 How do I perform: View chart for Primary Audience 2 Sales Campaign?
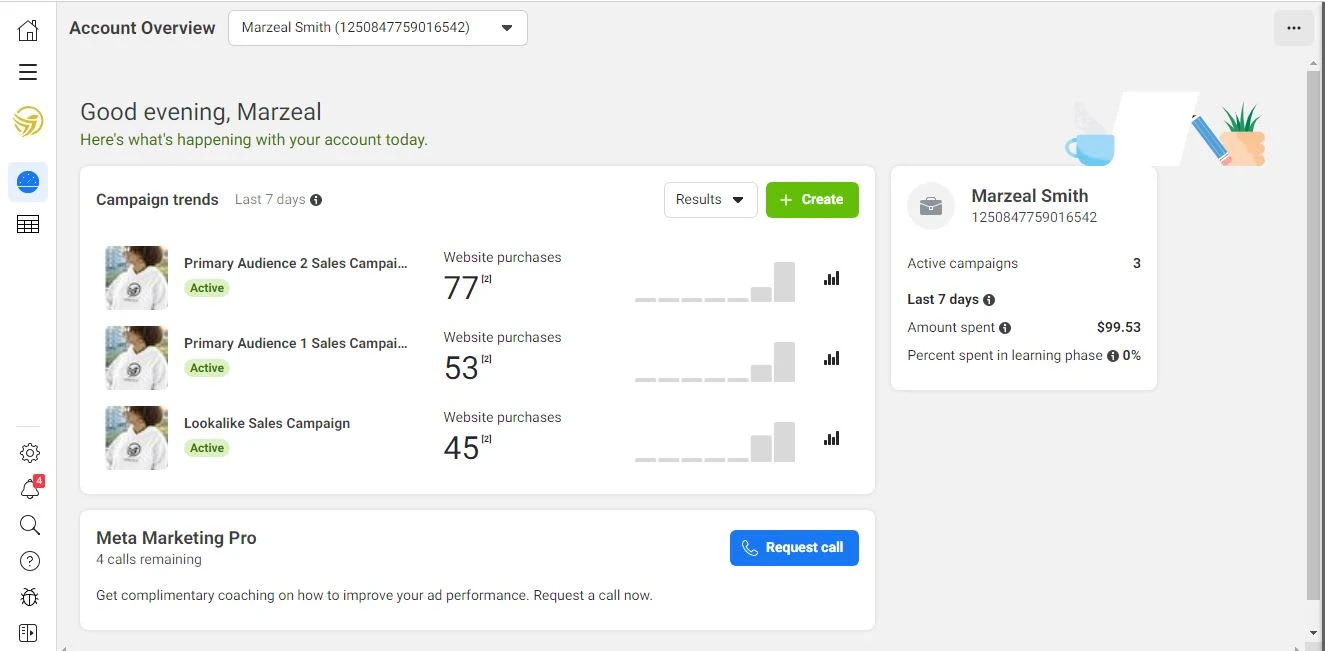tap(831, 278)
